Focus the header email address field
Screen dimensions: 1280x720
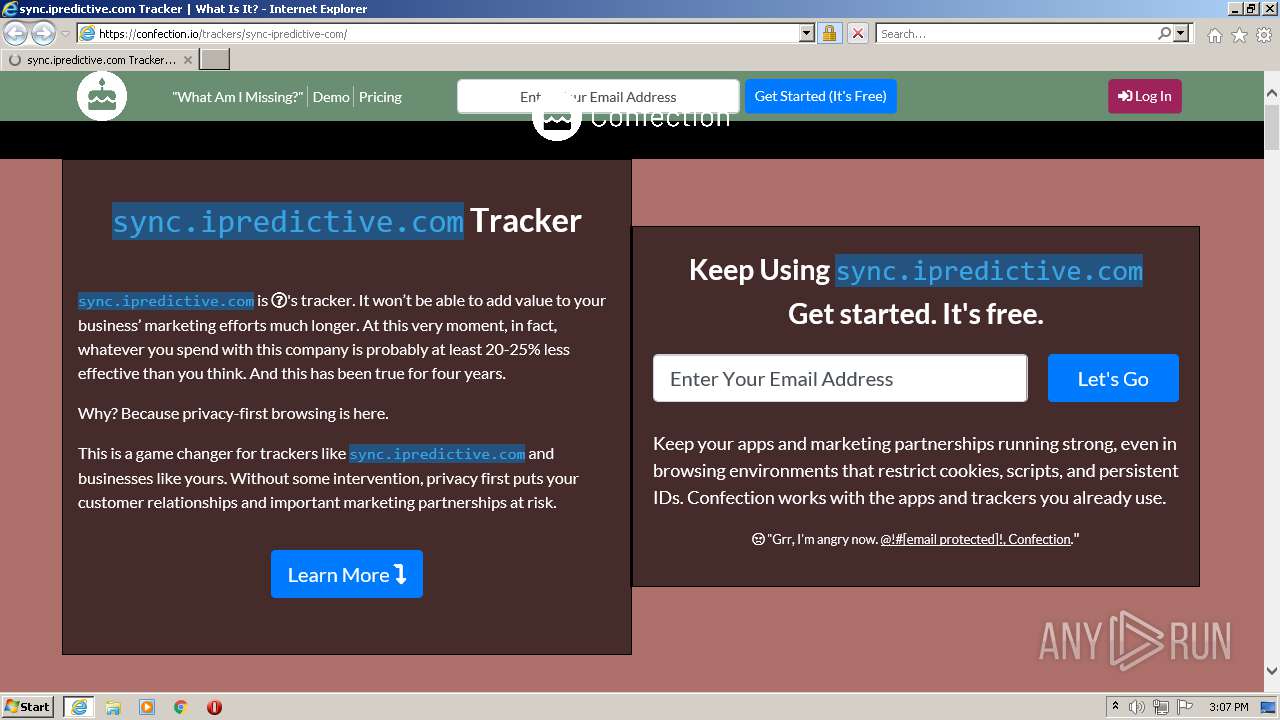(x=598, y=96)
